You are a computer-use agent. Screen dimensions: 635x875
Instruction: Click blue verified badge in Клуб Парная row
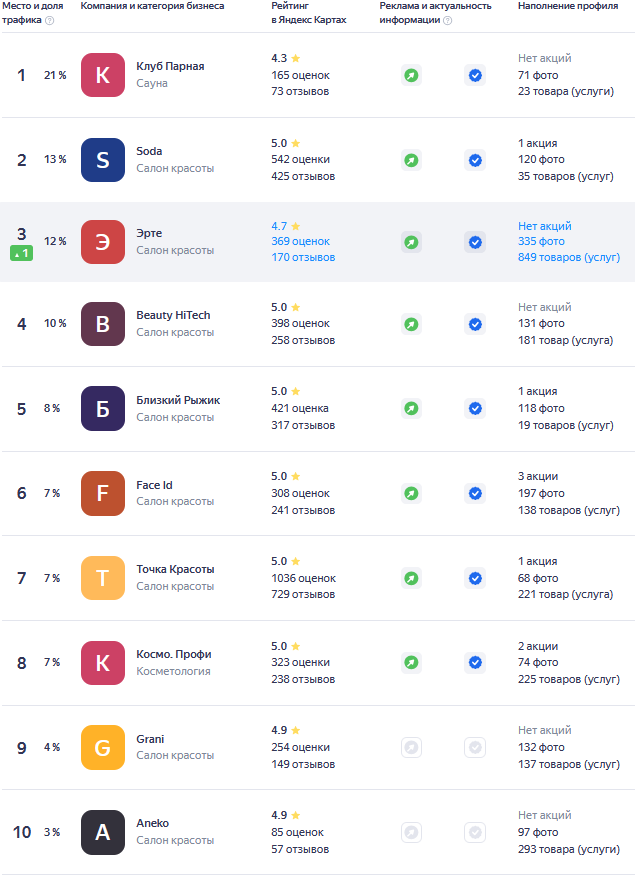[475, 75]
